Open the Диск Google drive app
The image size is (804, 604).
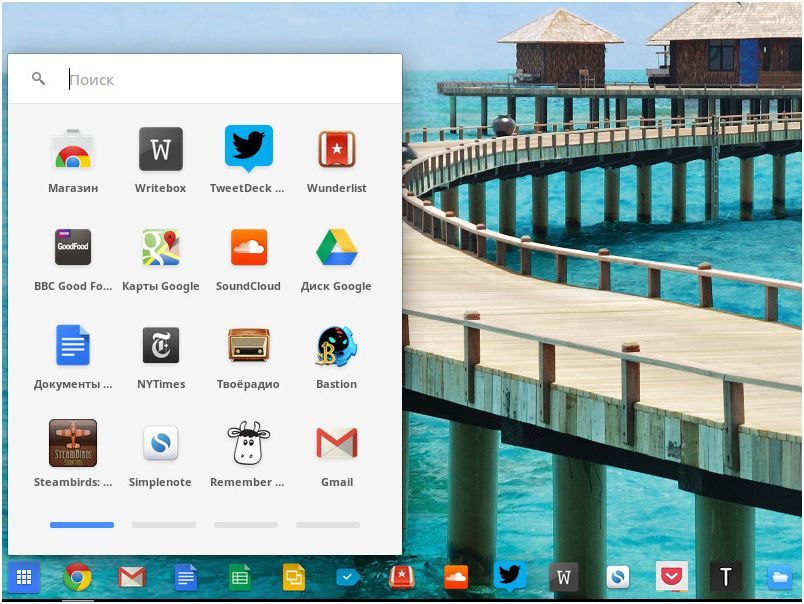coord(336,246)
